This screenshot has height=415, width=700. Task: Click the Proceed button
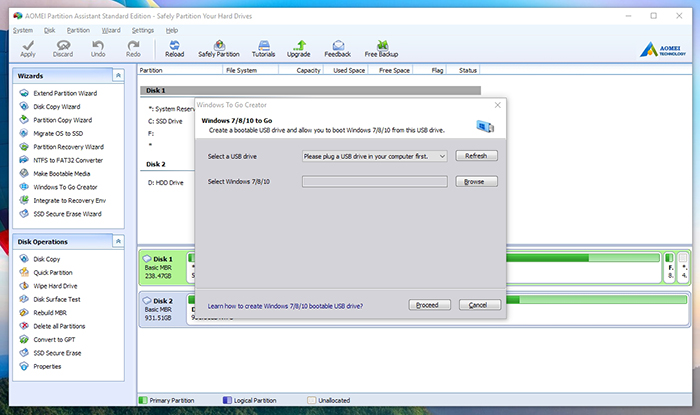click(x=429, y=305)
